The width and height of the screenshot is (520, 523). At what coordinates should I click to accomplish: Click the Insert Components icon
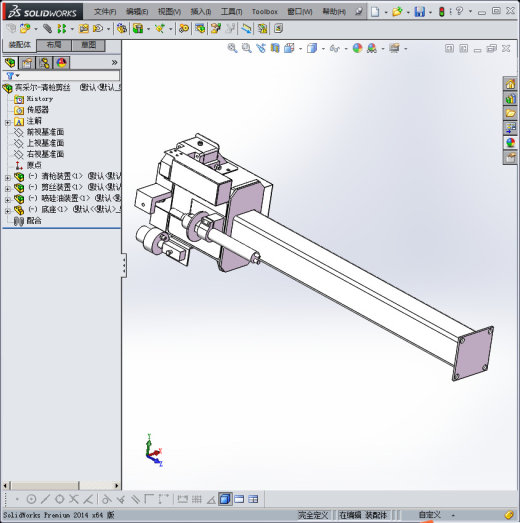25,29
